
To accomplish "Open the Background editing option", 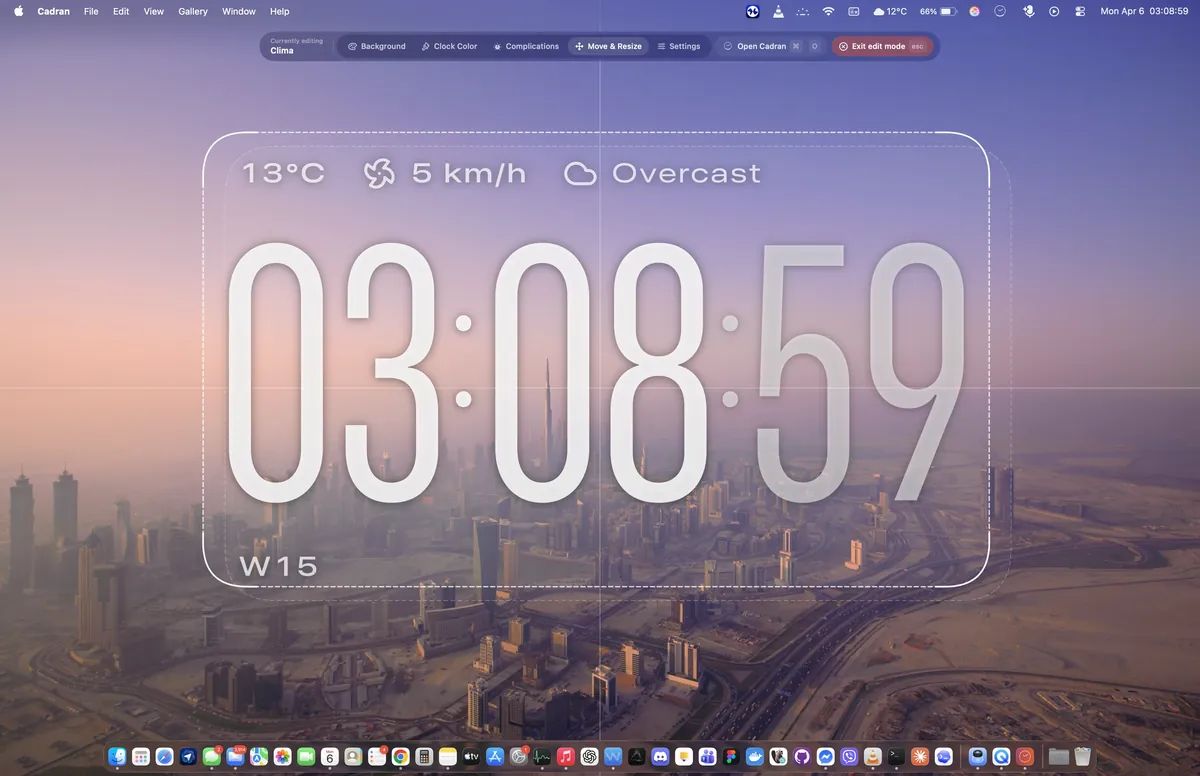I will click(x=376, y=46).
